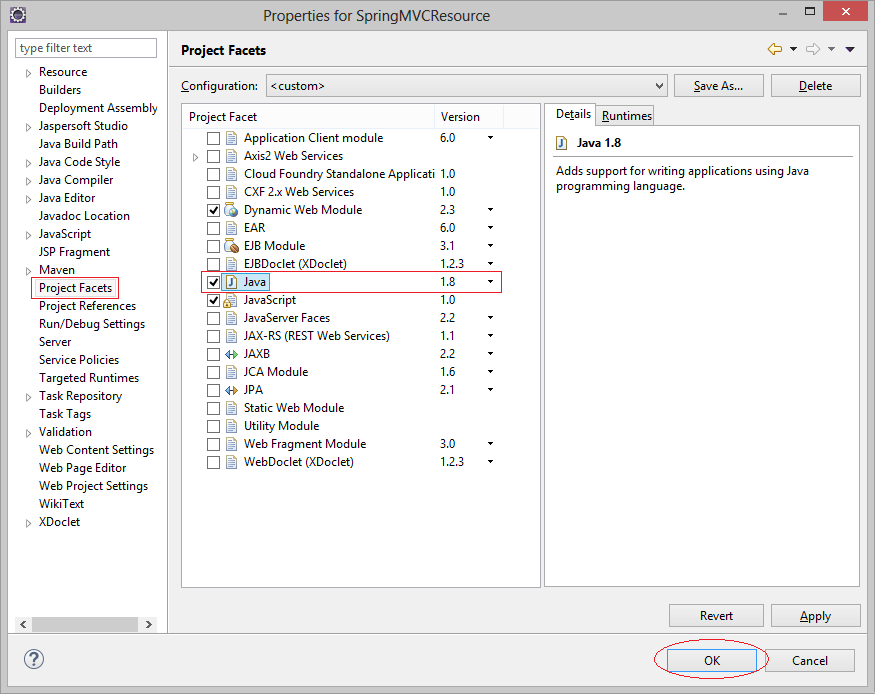Click the forward navigation arrow icon

tap(813, 49)
